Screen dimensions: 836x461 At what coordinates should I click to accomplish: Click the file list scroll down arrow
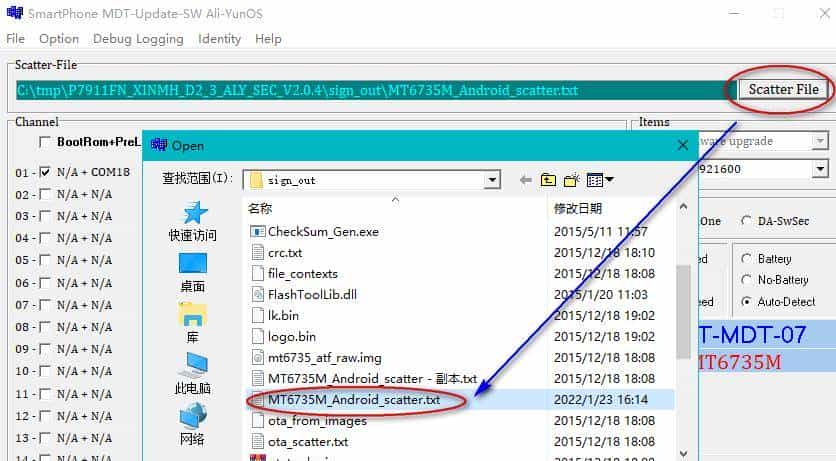coord(684,454)
